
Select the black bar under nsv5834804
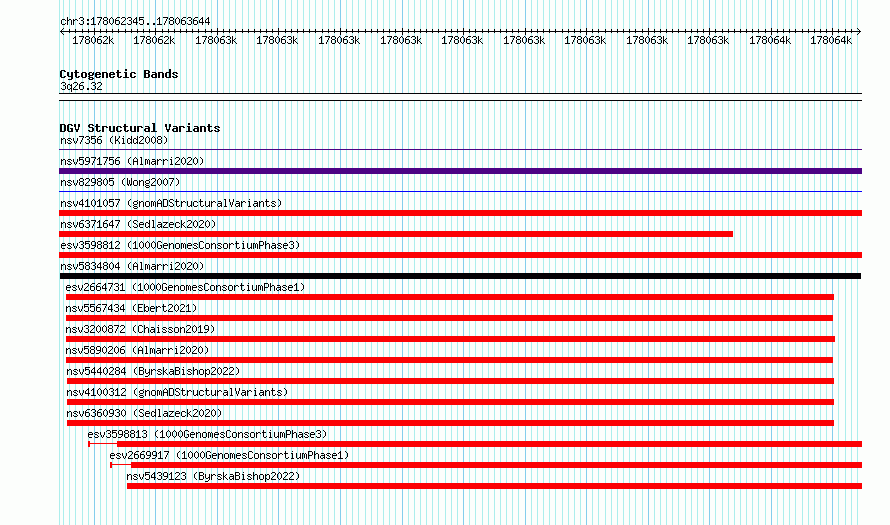click(460, 276)
